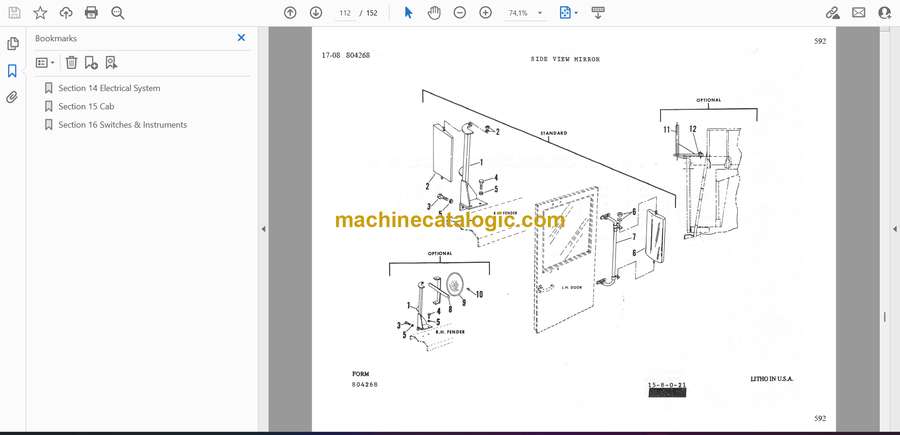The image size is (900, 435).
Task: Click the Save file icon
Action: point(14,13)
